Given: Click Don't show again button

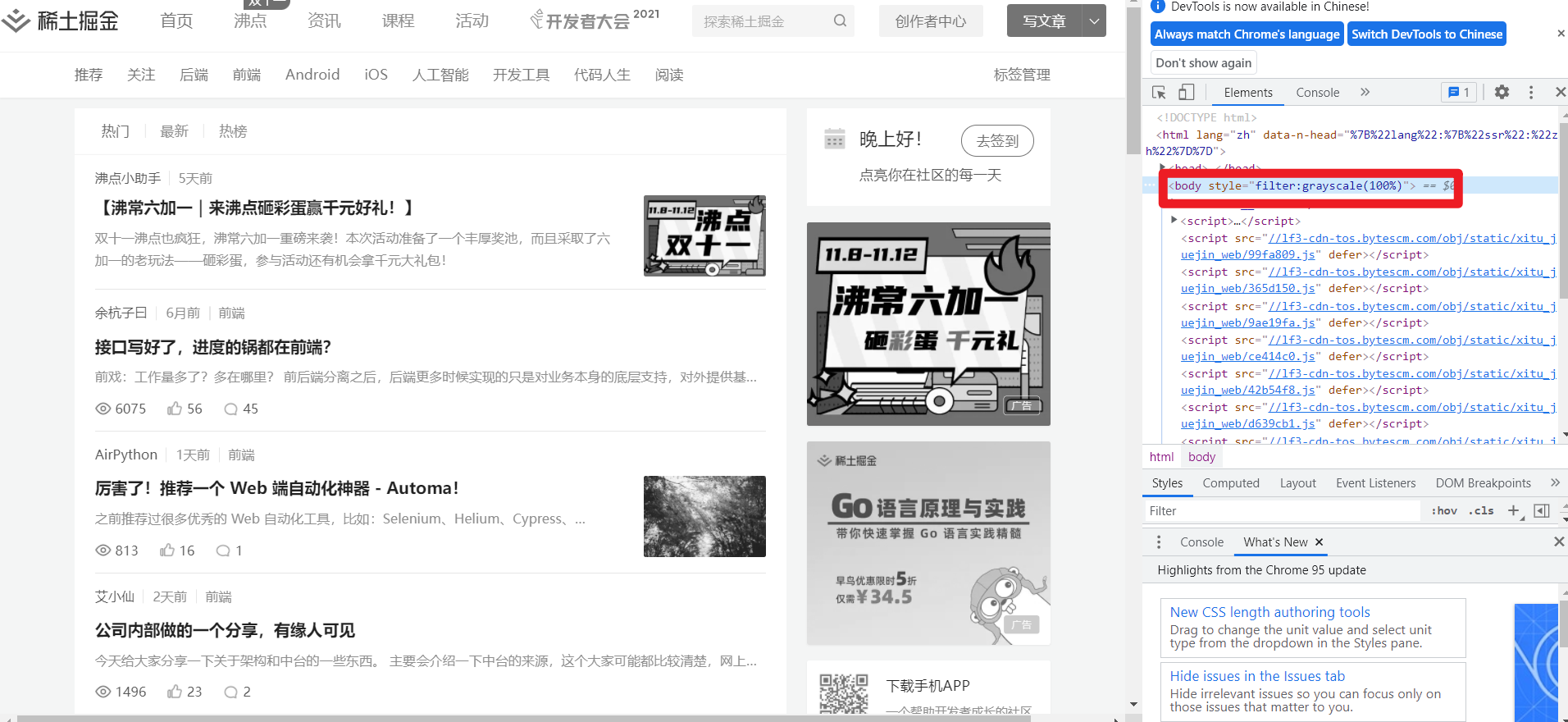Looking at the screenshot, I should 1203,63.
